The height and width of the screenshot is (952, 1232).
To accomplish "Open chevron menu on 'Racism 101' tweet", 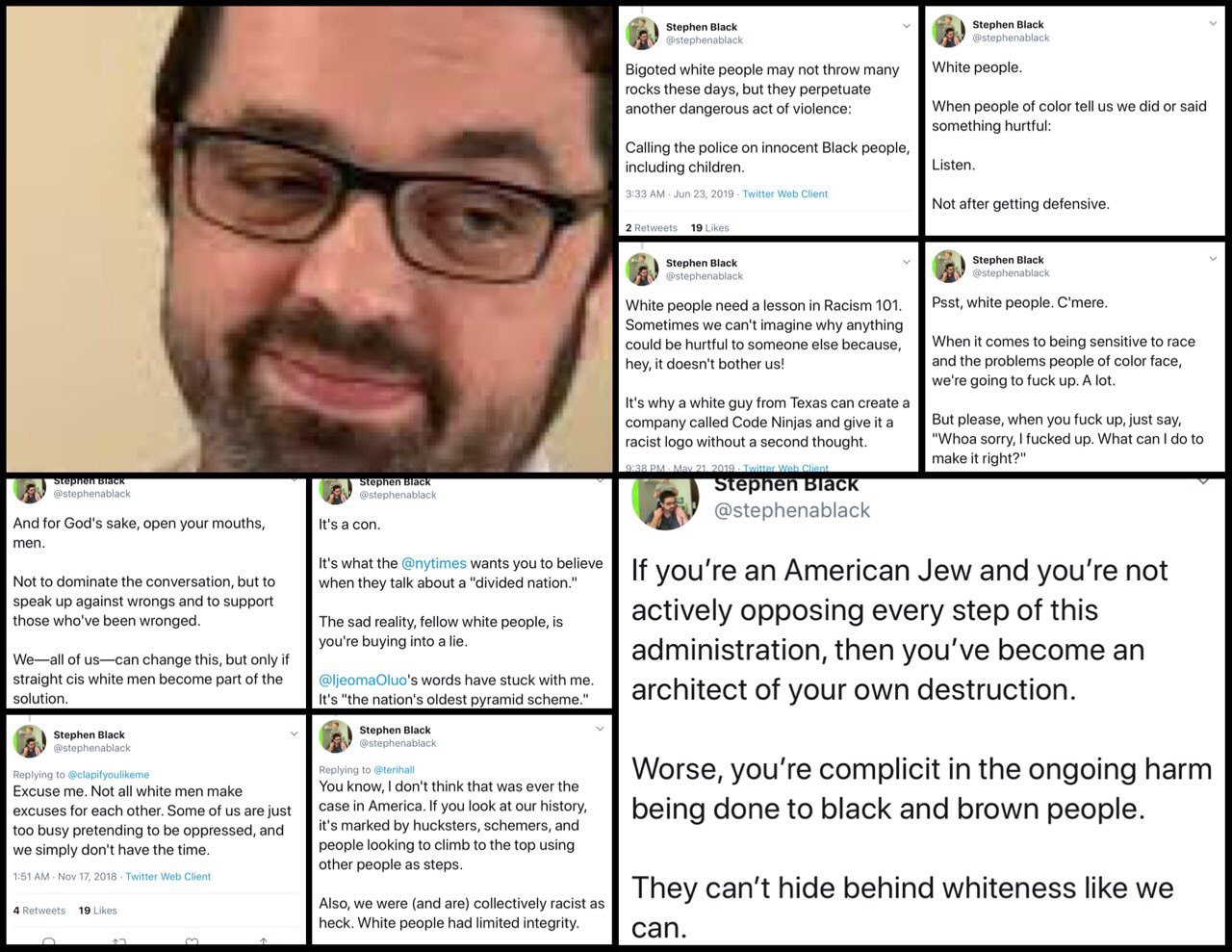I will point(906,262).
